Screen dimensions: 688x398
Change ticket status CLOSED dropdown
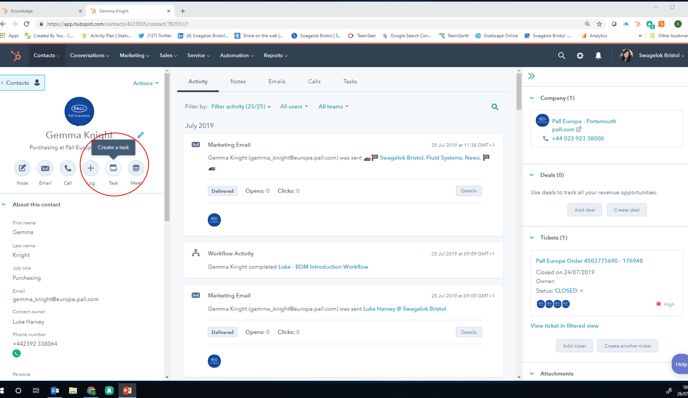569,291
